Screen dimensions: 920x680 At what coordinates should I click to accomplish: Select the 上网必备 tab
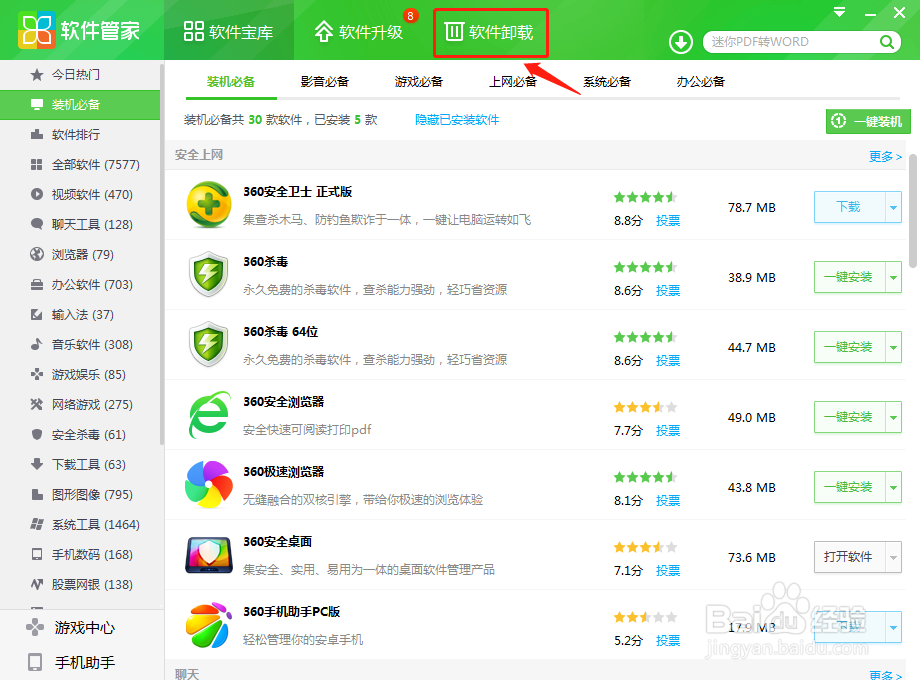click(513, 82)
